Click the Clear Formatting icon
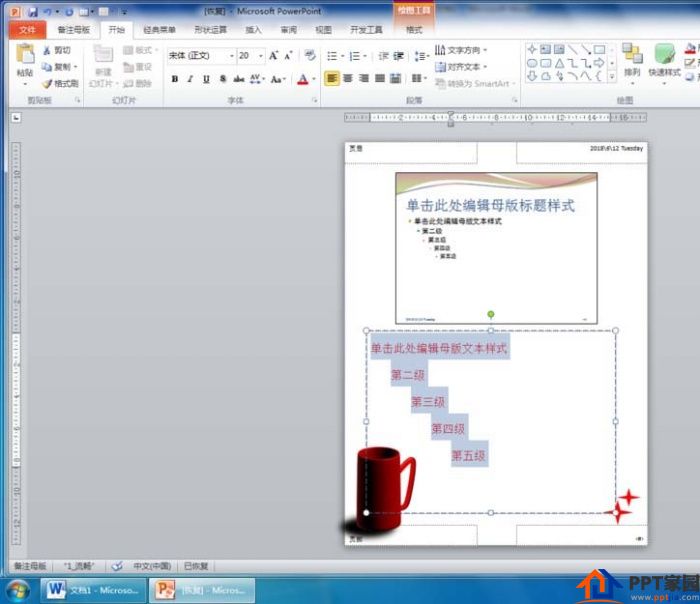The width and height of the screenshot is (700, 604). pyautogui.click(x=309, y=55)
